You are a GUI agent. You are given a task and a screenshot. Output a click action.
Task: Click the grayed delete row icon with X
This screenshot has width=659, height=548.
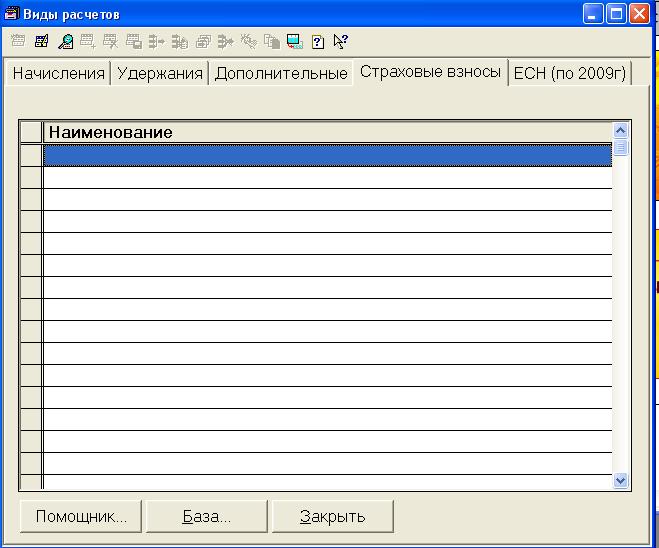pyautogui.click(x=110, y=42)
